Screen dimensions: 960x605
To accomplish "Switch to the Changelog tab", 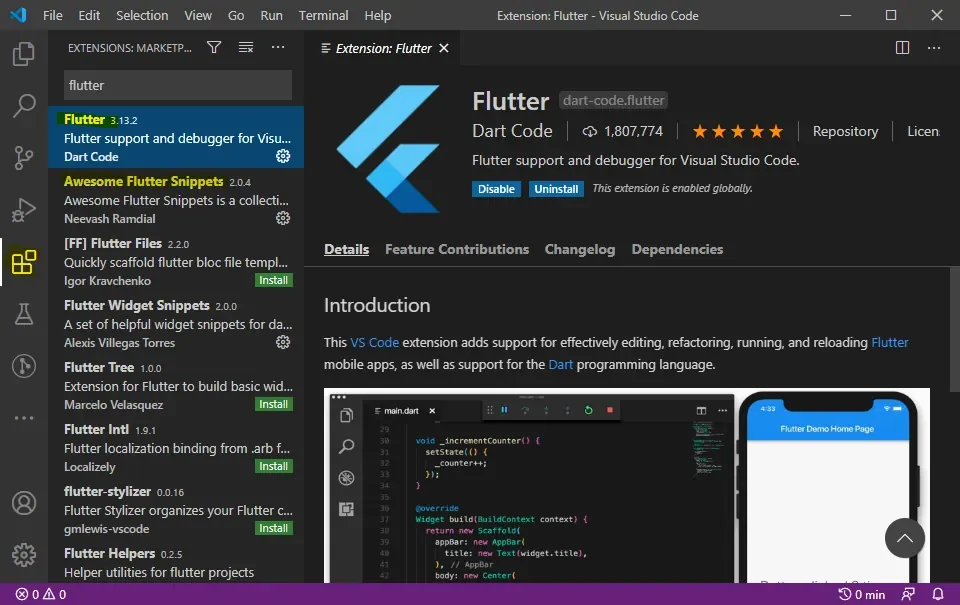I will pyautogui.click(x=580, y=249).
